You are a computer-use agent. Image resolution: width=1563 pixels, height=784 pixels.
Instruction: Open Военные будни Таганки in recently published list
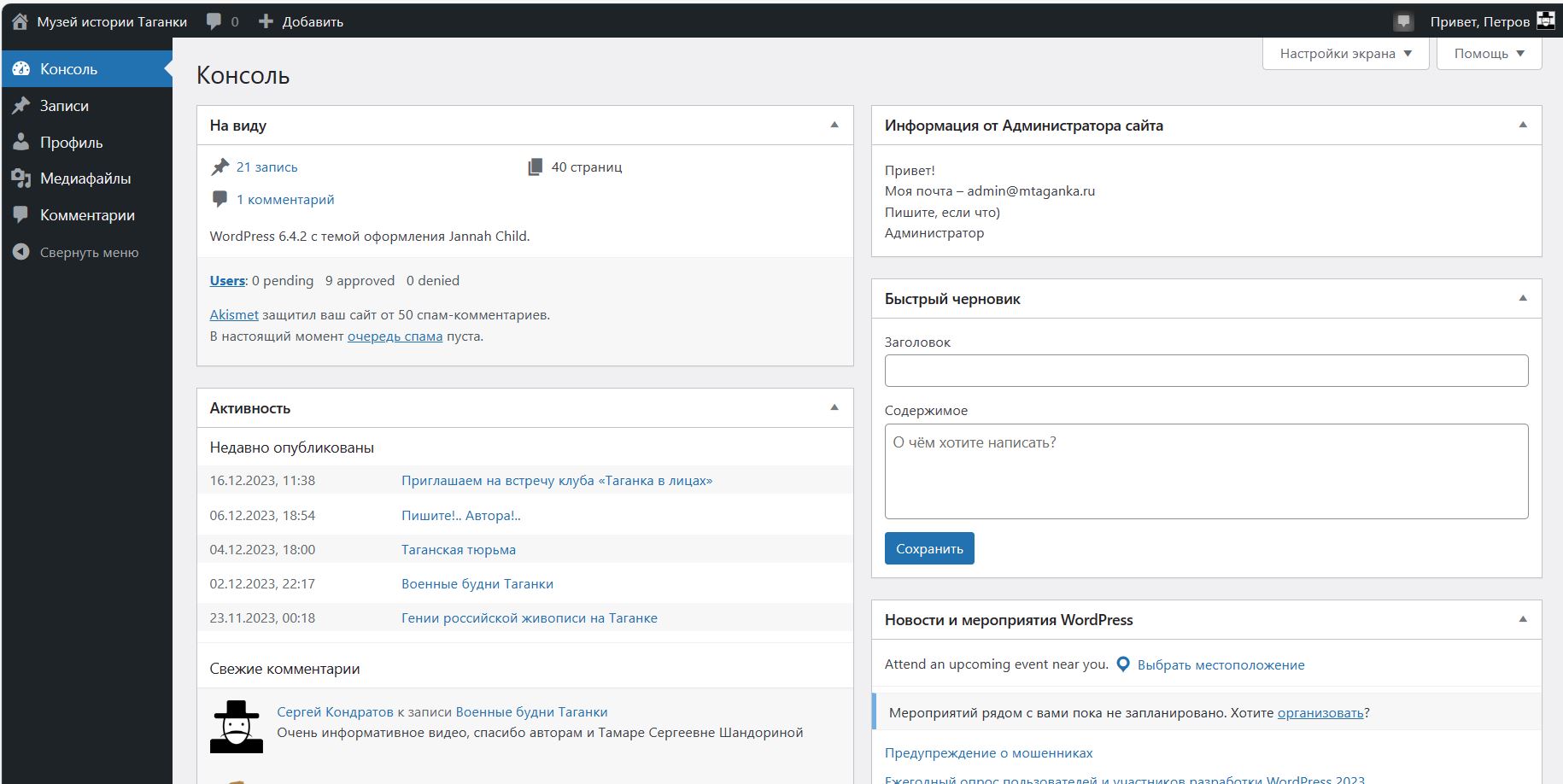pos(477,583)
